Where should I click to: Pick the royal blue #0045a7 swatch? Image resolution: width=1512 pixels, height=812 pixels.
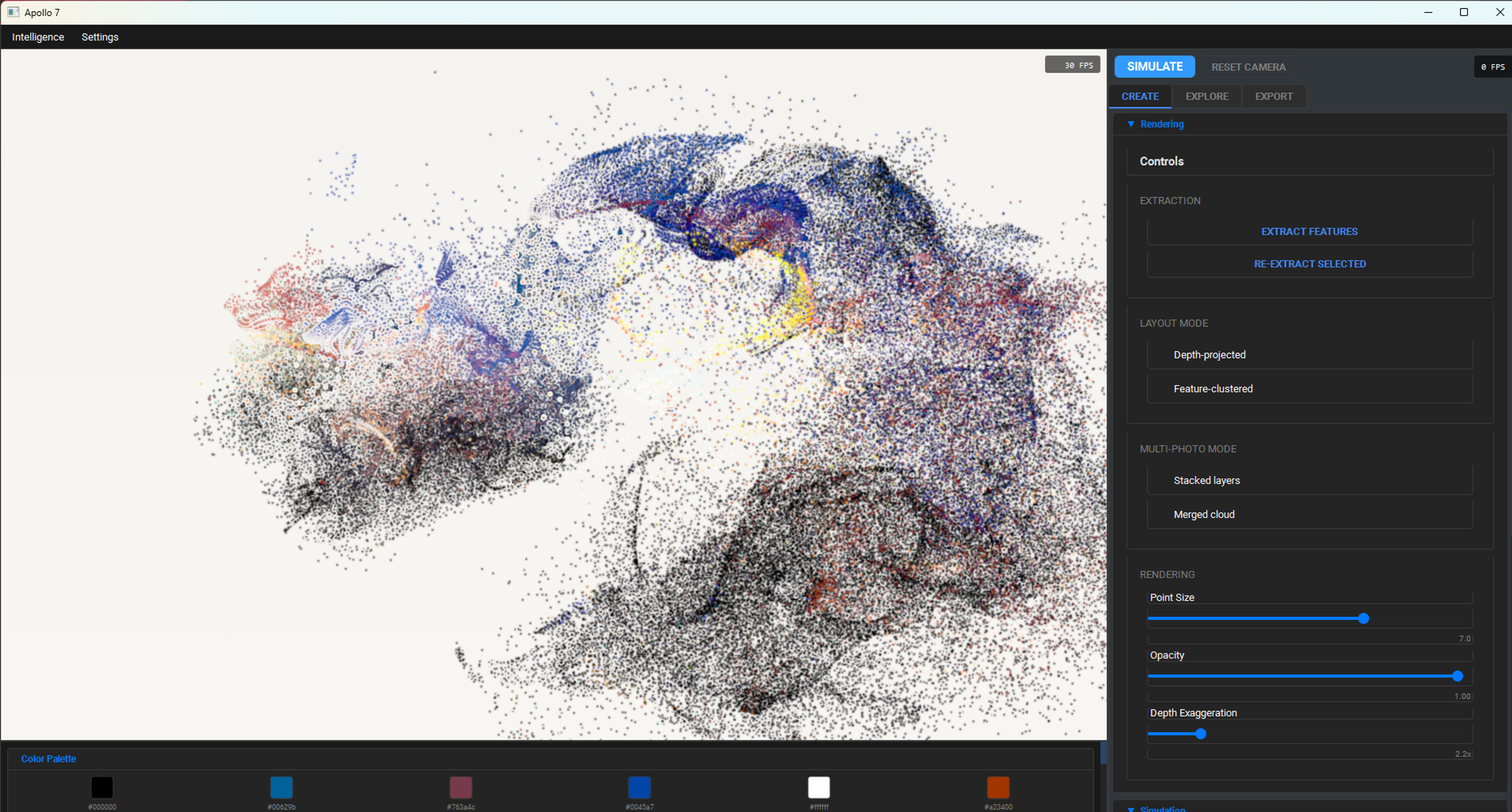pos(639,787)
